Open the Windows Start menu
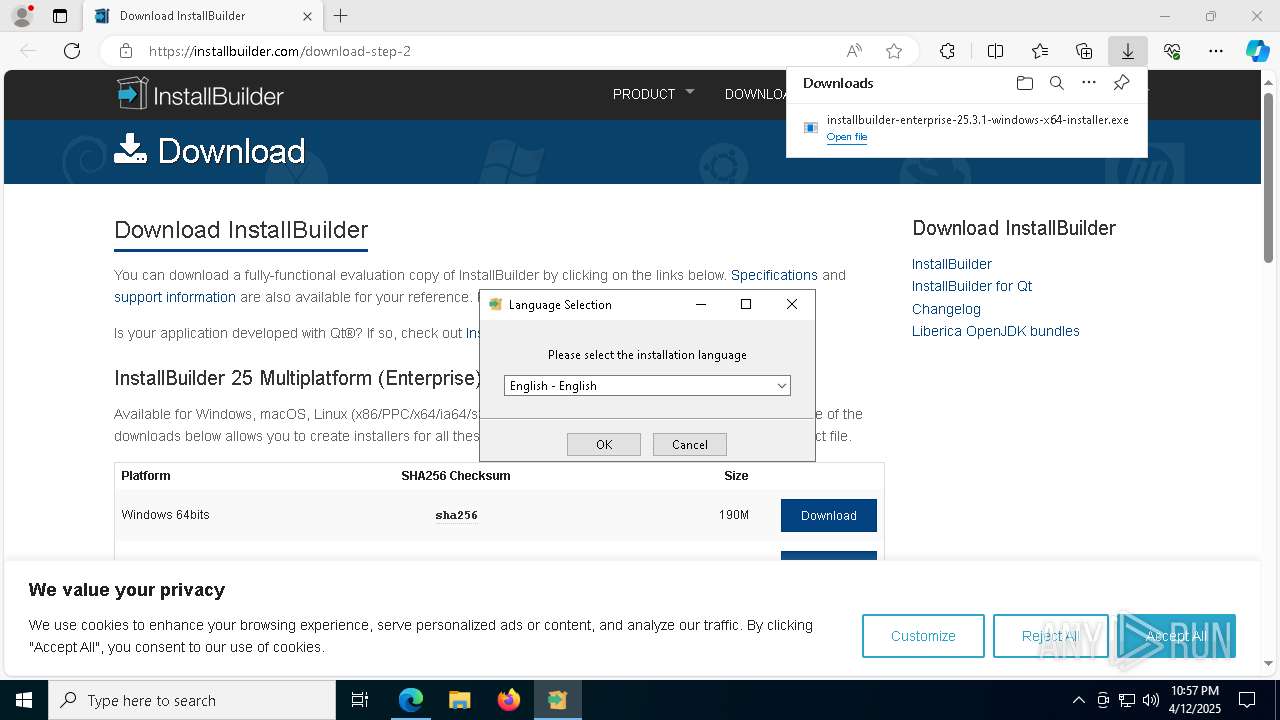The width and height of the screenshot is (1280, 720). coord(24,700)
